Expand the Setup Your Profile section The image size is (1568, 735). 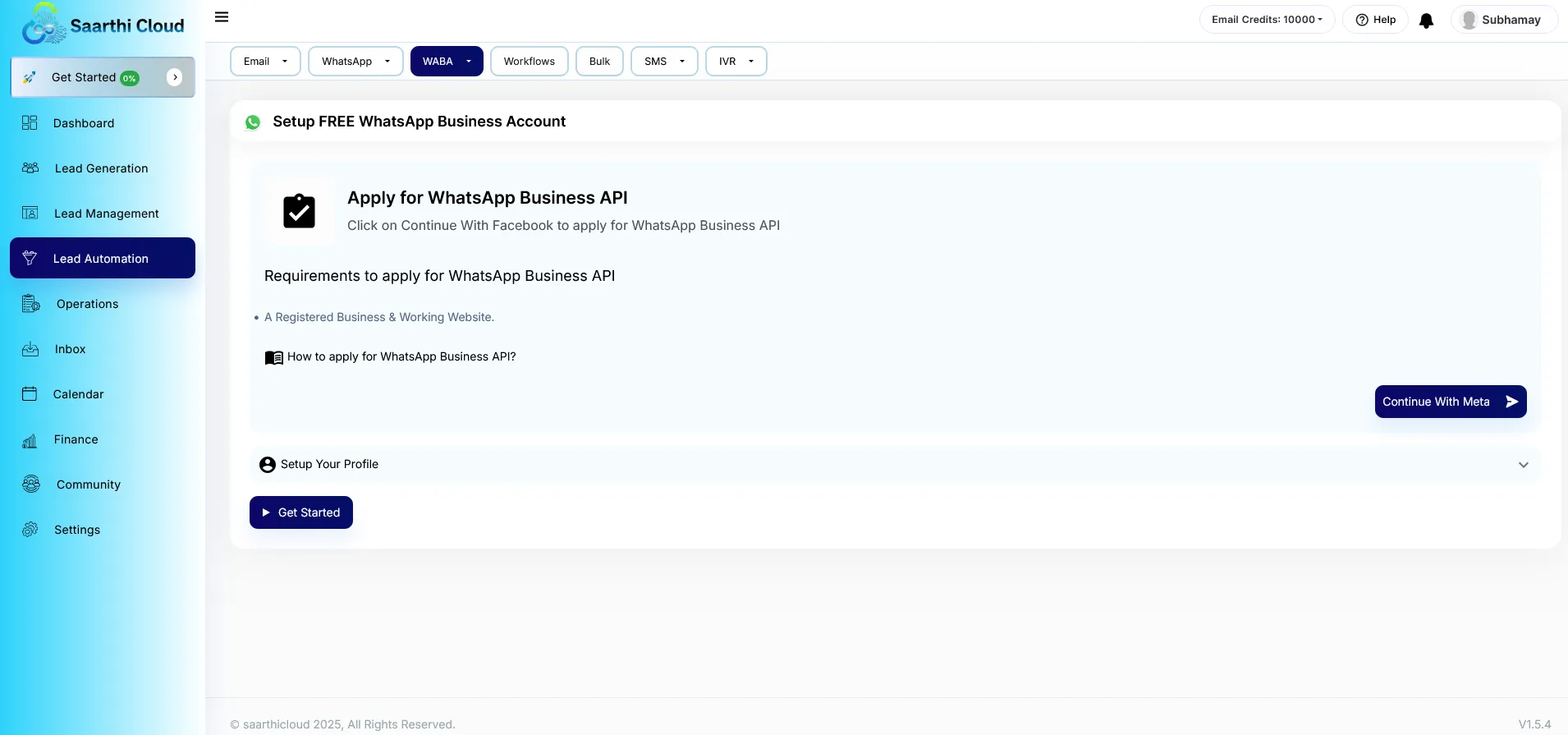(x=894, y=465)
